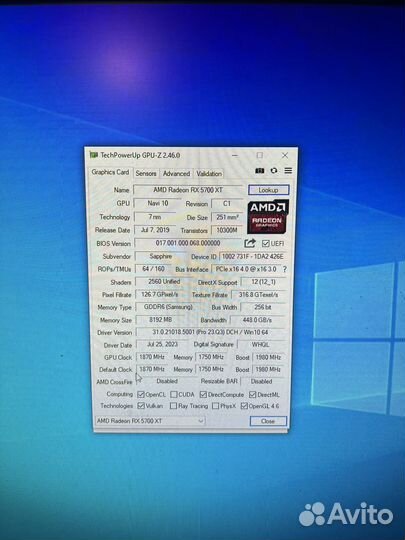Click the GPU-Z refresh icon

tap(274, 170)
